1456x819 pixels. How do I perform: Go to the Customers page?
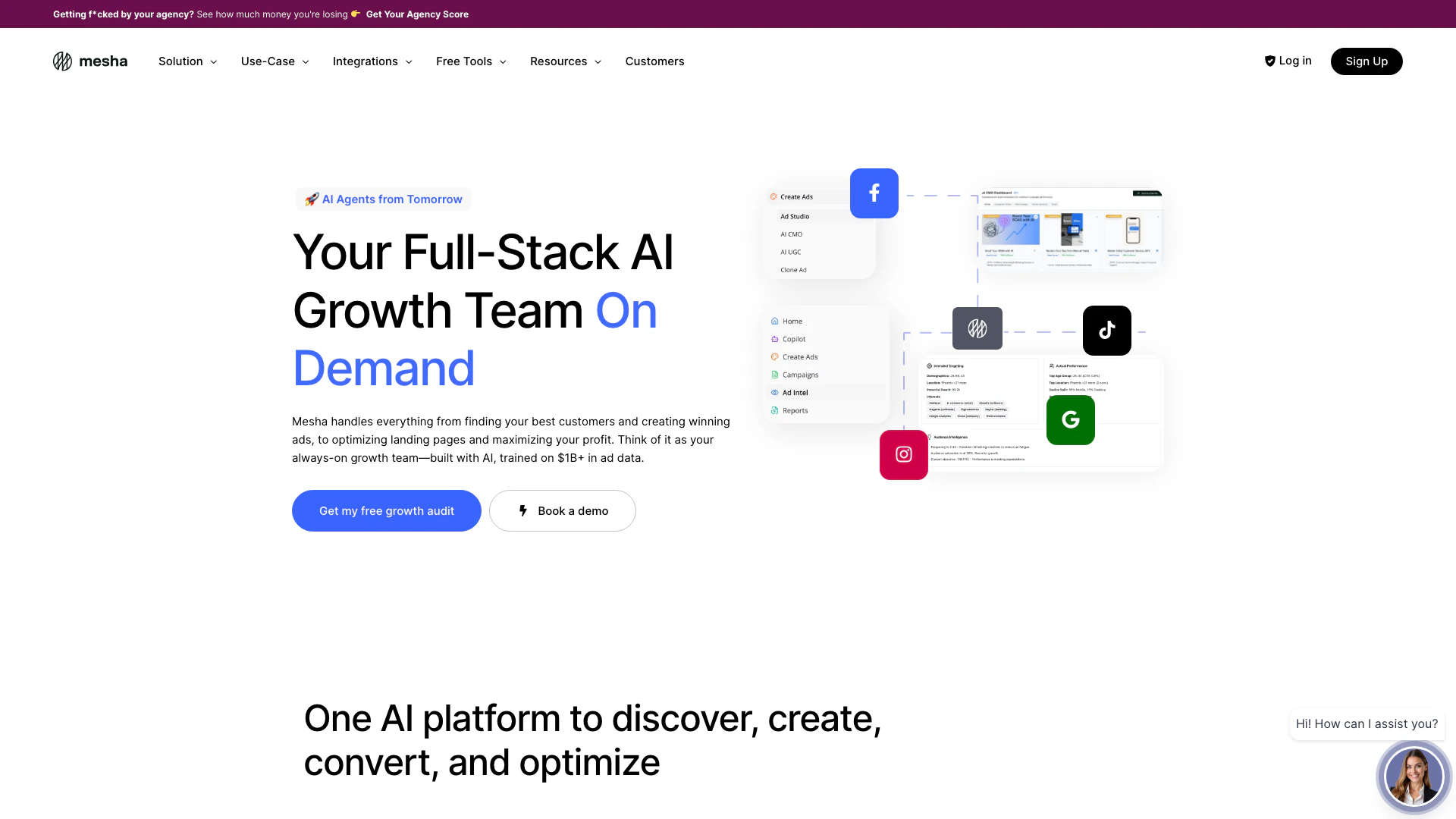coord(654,61)
